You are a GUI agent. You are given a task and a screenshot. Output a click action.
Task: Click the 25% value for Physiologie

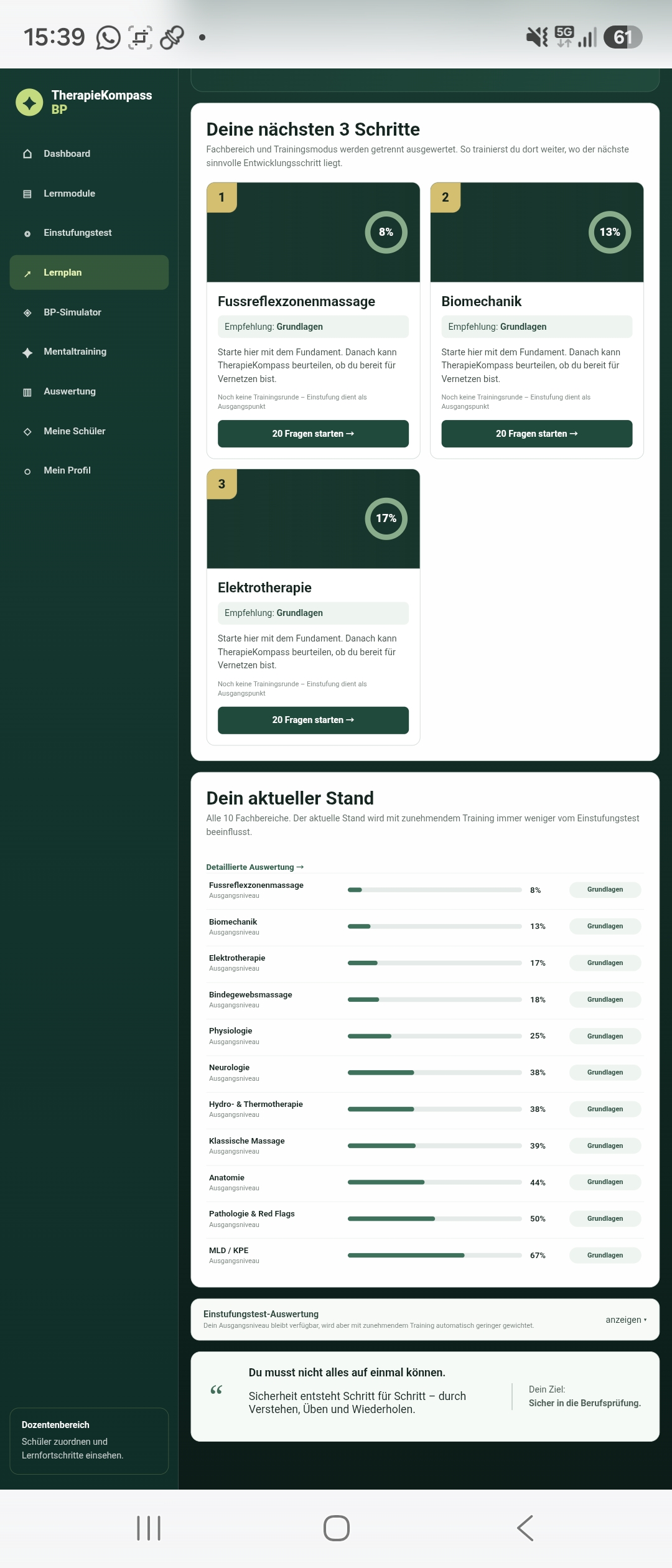click(x=538, y=1035)
